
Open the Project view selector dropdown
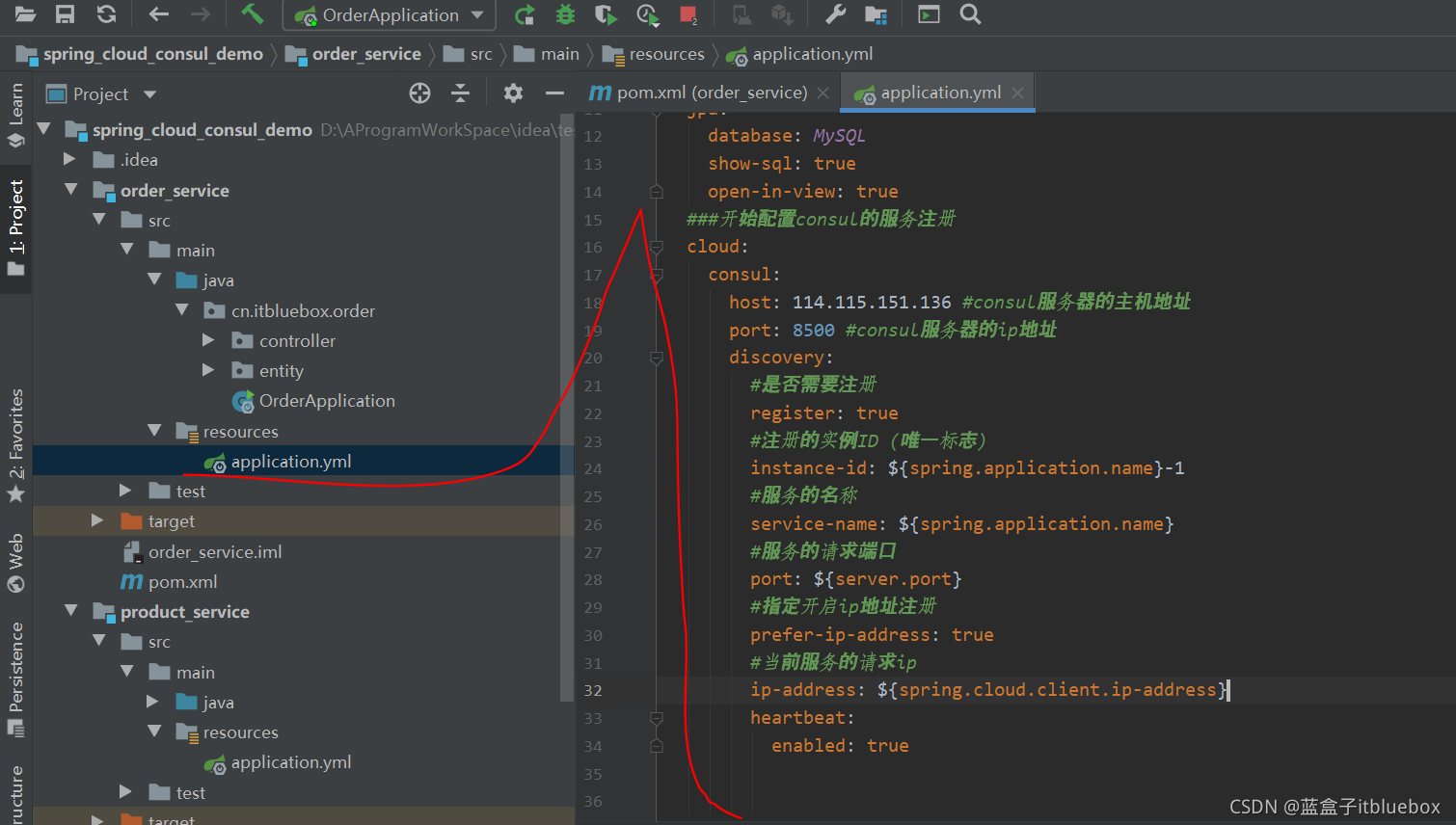pyautogui.click(x=101, y=94)
